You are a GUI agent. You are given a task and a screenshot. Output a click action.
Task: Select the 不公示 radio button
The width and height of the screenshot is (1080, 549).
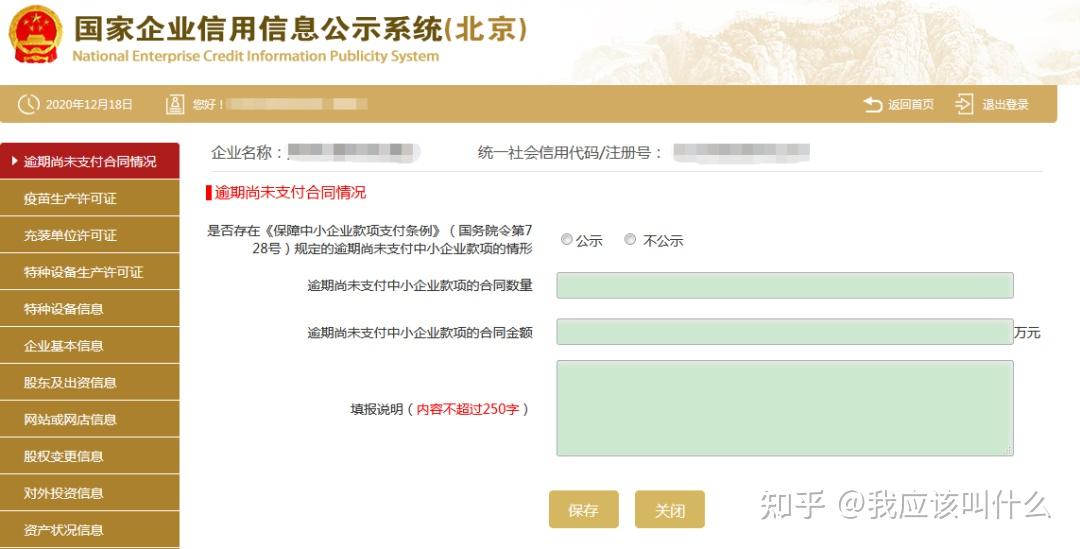coord(630,240)
